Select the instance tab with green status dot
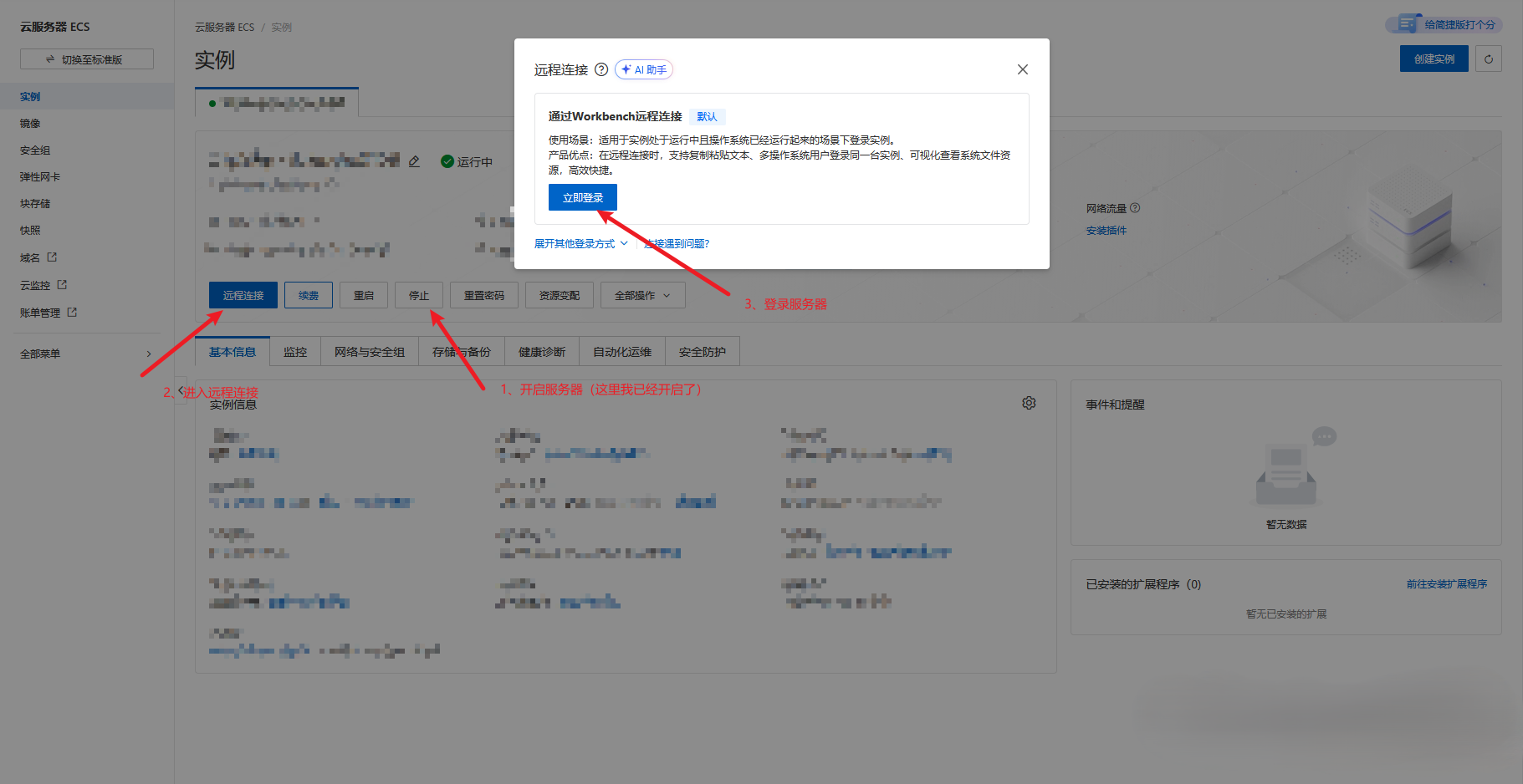This screenshot has width=1523, height=784. tap(277, 103)
